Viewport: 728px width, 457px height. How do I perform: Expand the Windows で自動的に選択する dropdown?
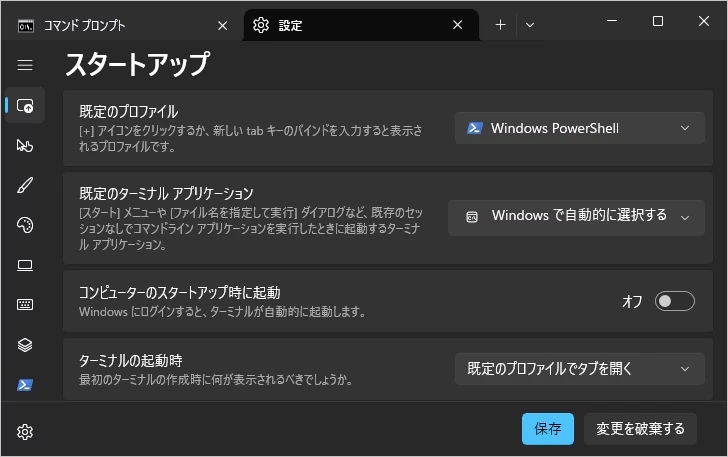coord(576,217)
